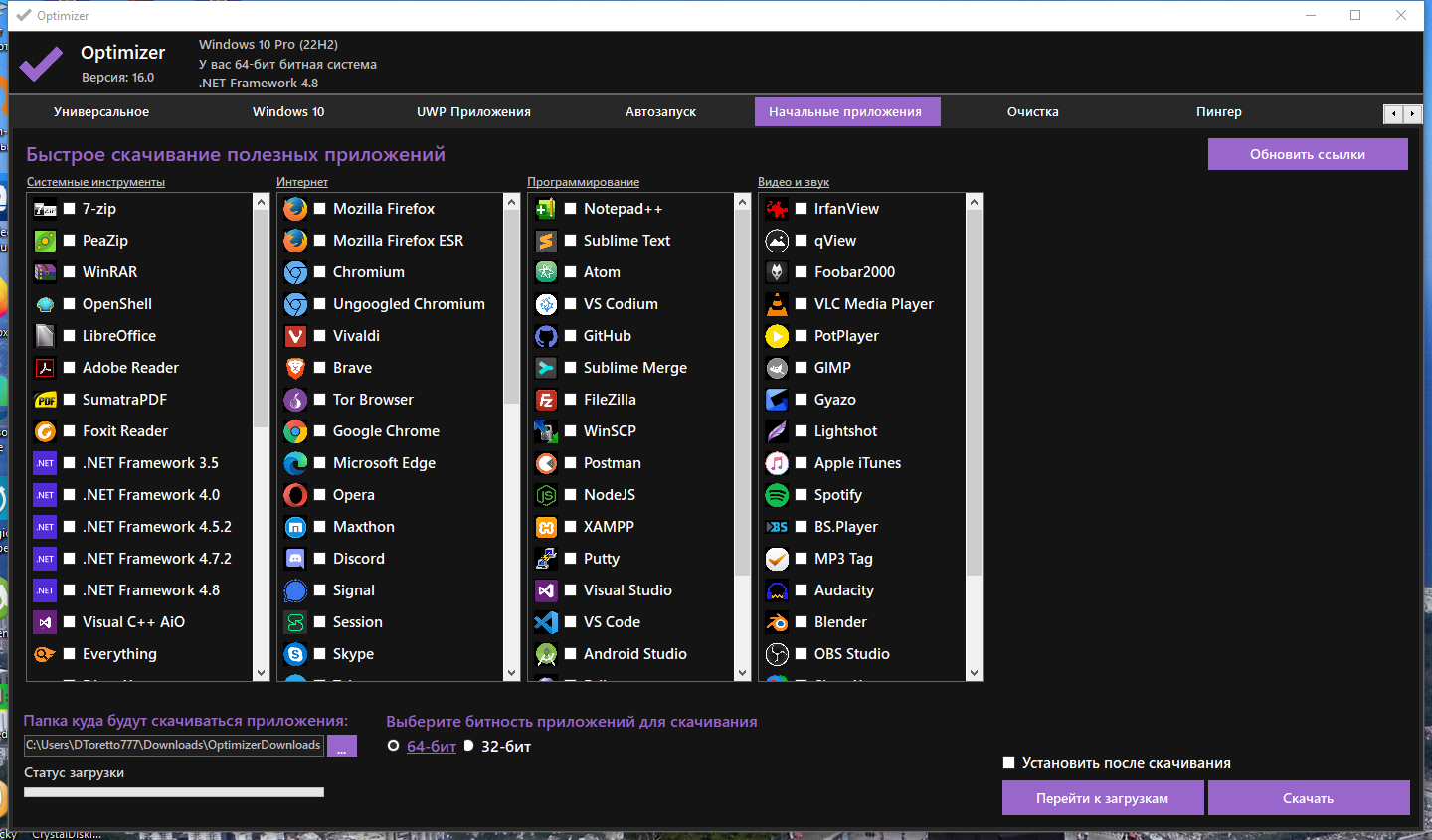Image resolution: width=1432 pixels, height=840 pixels.
Task: Click Programming list scroll-down arrow
Action: click(x=743, y=673)
